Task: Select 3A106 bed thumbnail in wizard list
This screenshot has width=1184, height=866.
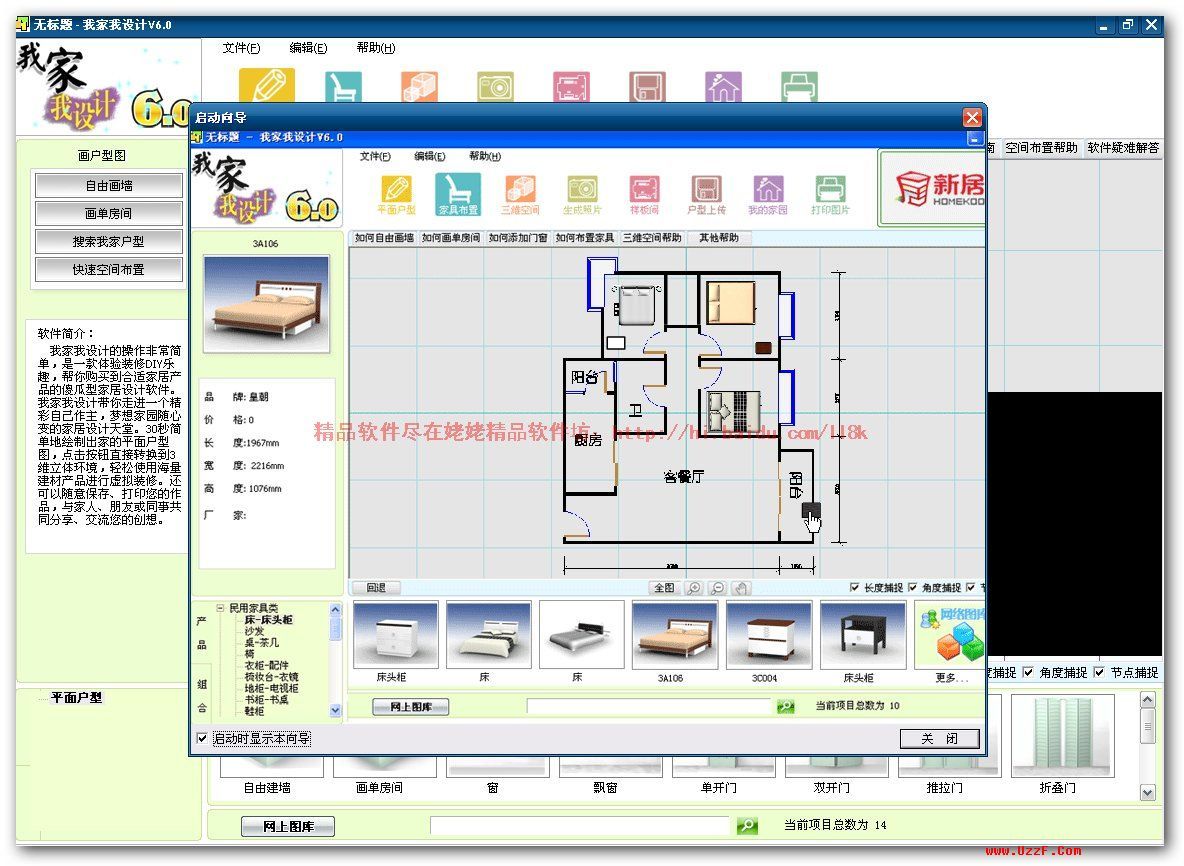Action: pos(674,636)
